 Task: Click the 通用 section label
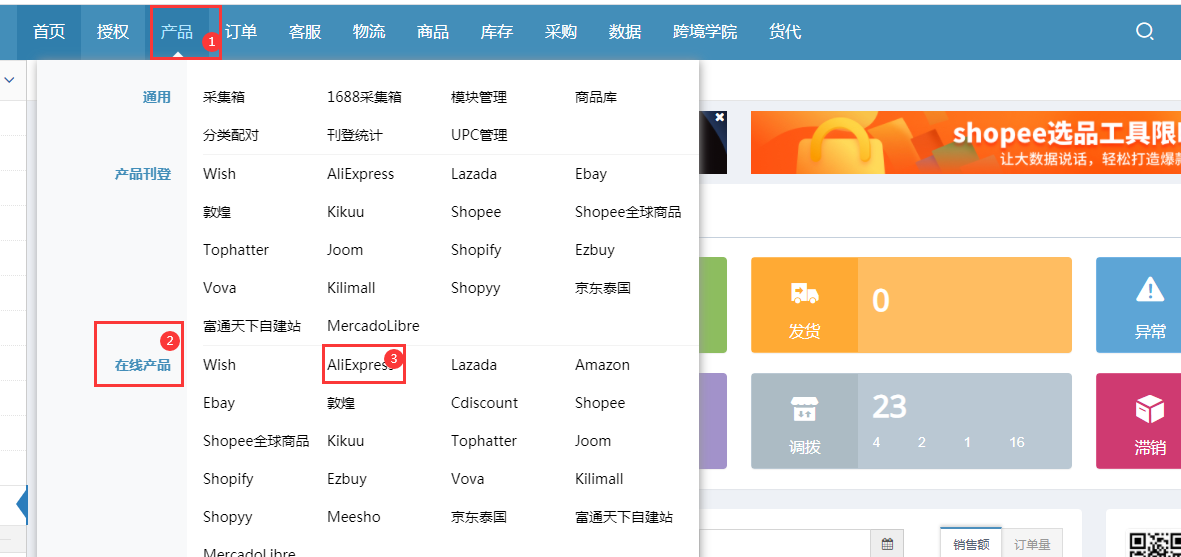click(157, 97)
